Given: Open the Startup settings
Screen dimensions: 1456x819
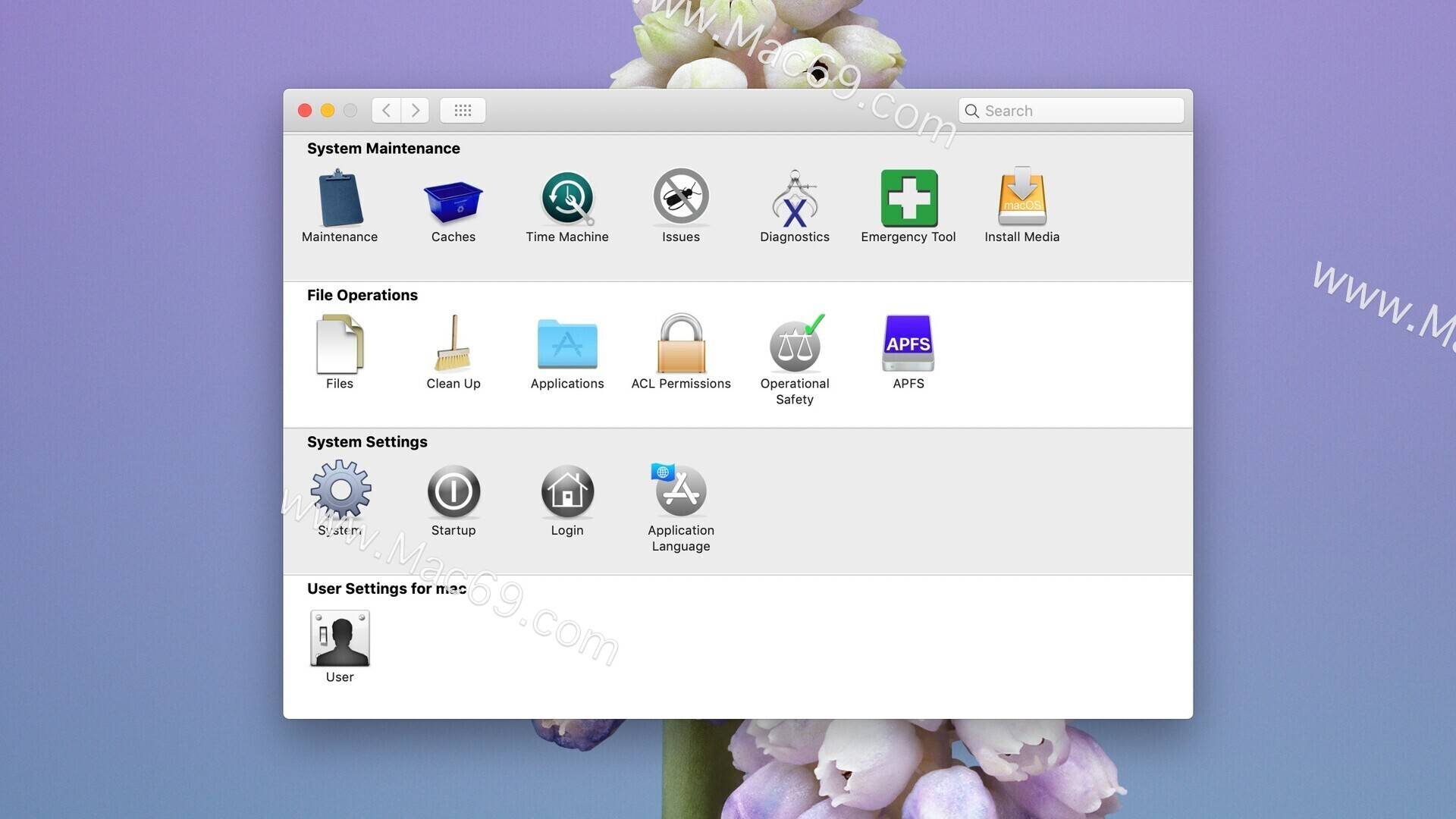Looking at the screenshot, I should point(453,491).
